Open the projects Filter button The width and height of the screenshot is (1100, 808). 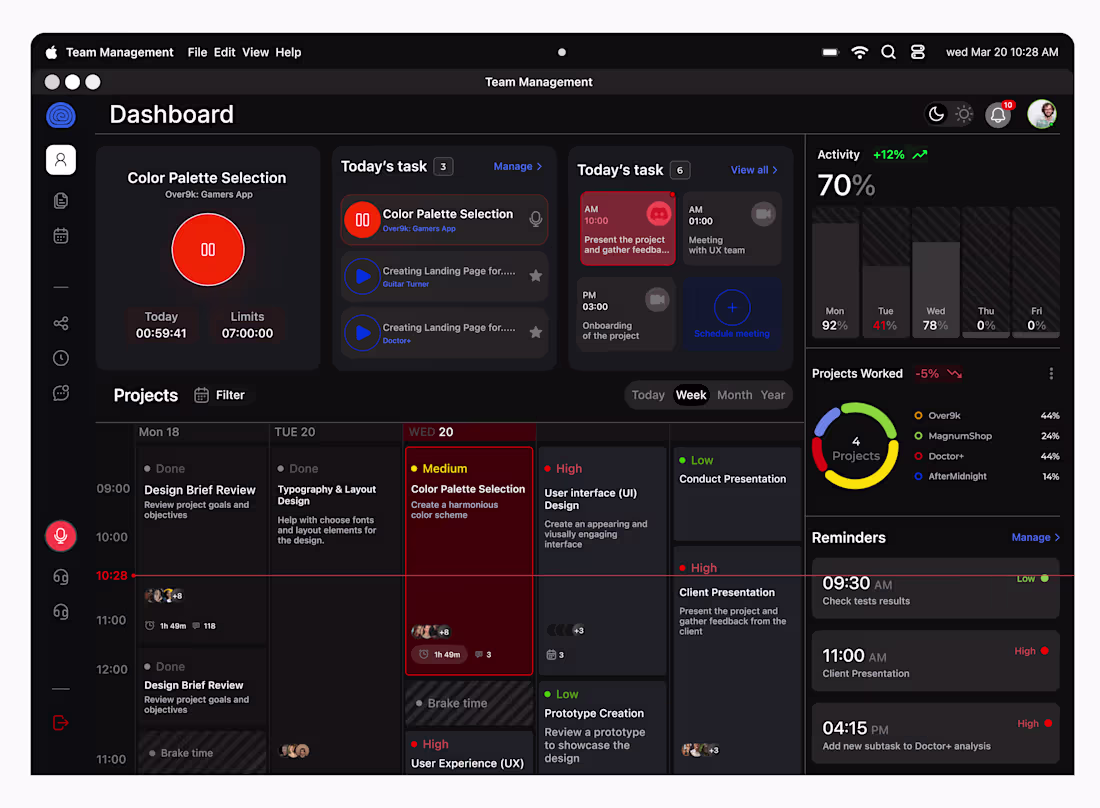tap(220, 395)
